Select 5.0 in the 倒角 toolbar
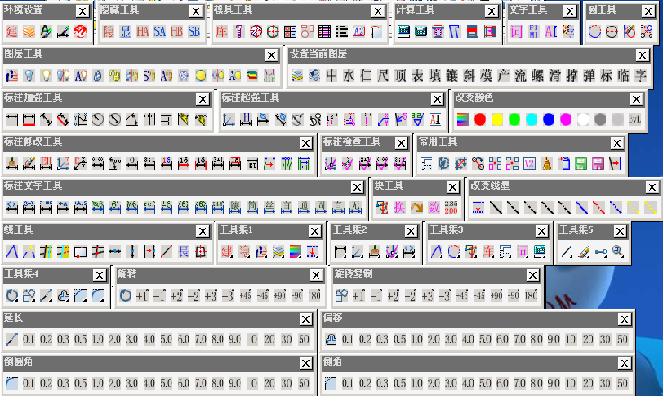The image size is (664, 401). pos(485,384)
